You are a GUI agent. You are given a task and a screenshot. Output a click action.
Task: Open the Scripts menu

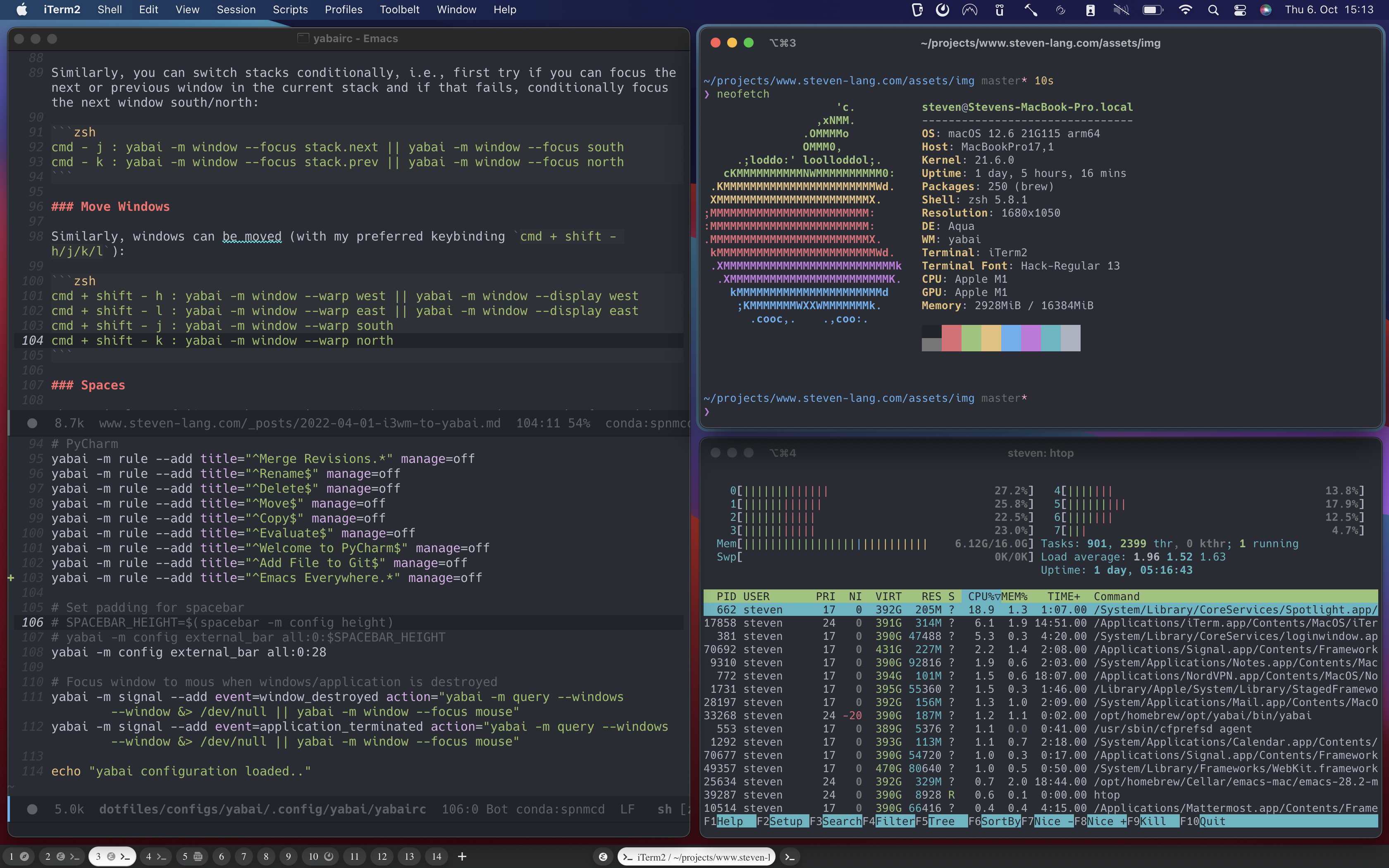click(290, 10)
